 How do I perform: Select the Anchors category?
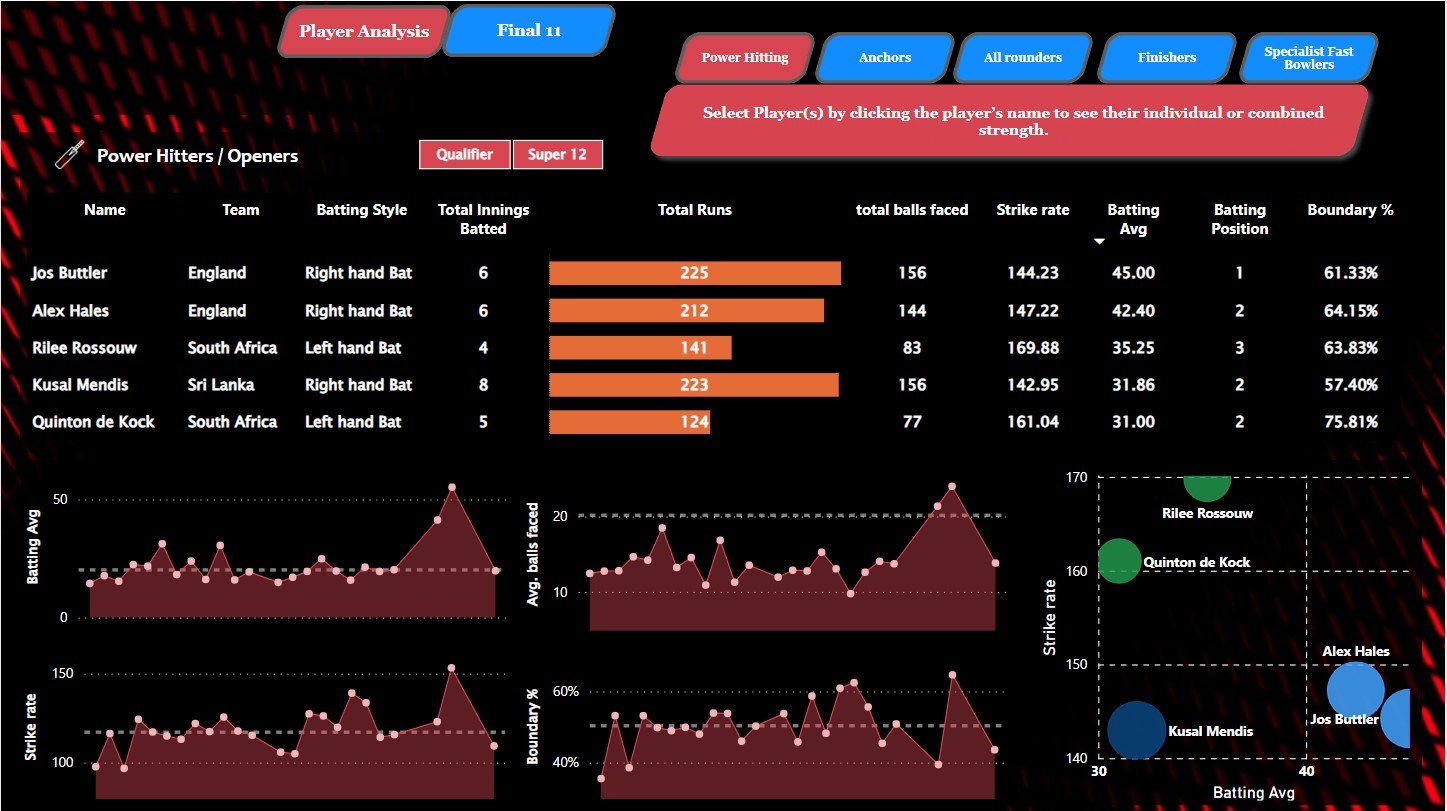pos(884,57)
